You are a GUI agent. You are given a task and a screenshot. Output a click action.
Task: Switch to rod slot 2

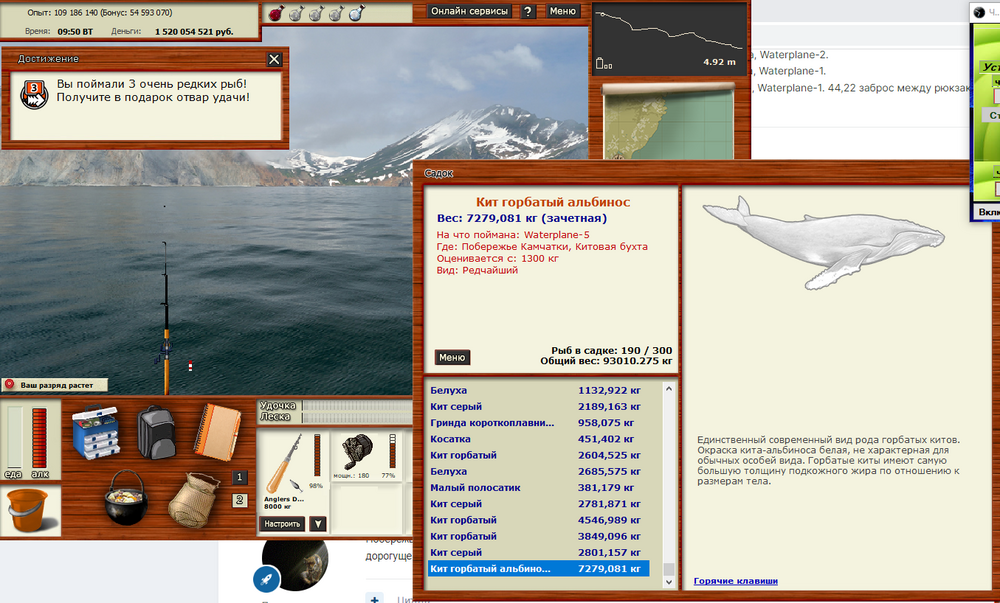click(240, 500)
